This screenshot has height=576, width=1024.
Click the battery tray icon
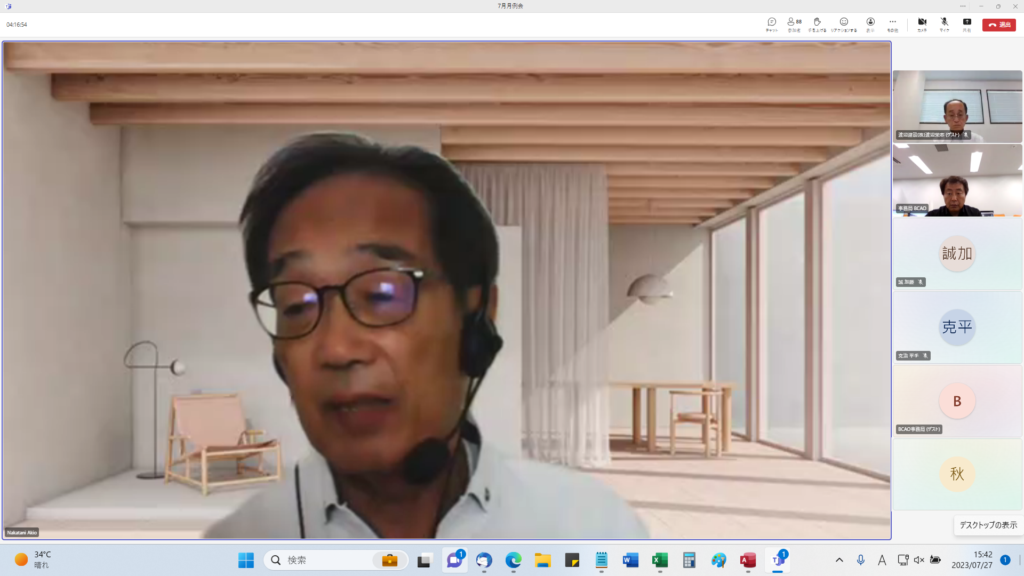pos(935,560)
